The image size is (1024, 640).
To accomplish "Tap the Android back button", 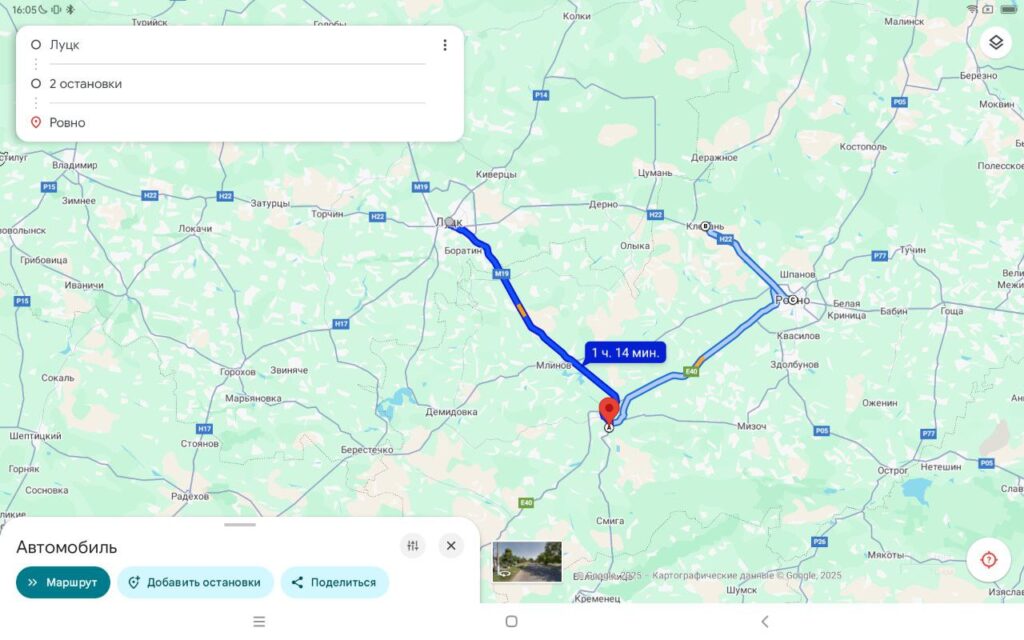I will (765, 621).
